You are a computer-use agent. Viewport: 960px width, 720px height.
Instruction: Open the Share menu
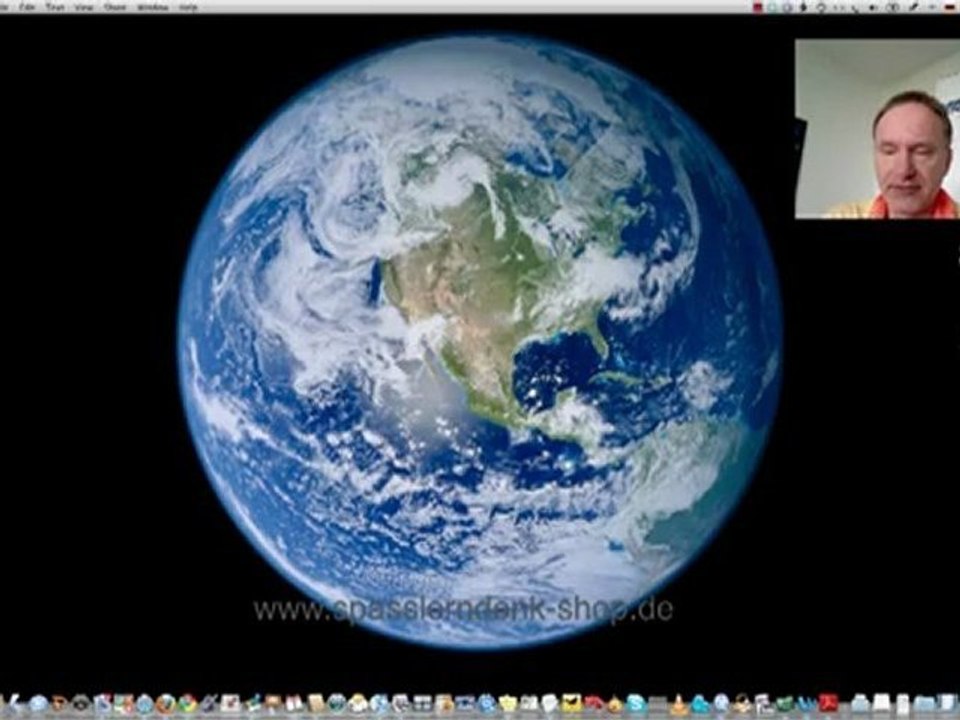[114, 7]
